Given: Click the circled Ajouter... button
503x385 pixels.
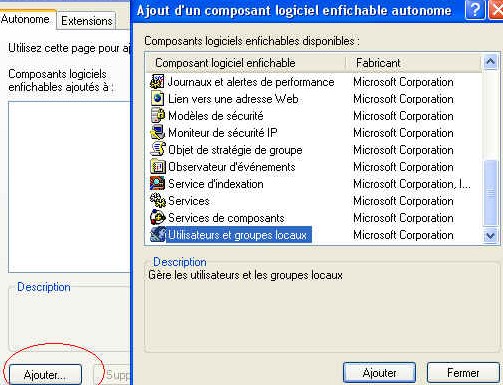Looking at the screenshot, I should (45, 375).
